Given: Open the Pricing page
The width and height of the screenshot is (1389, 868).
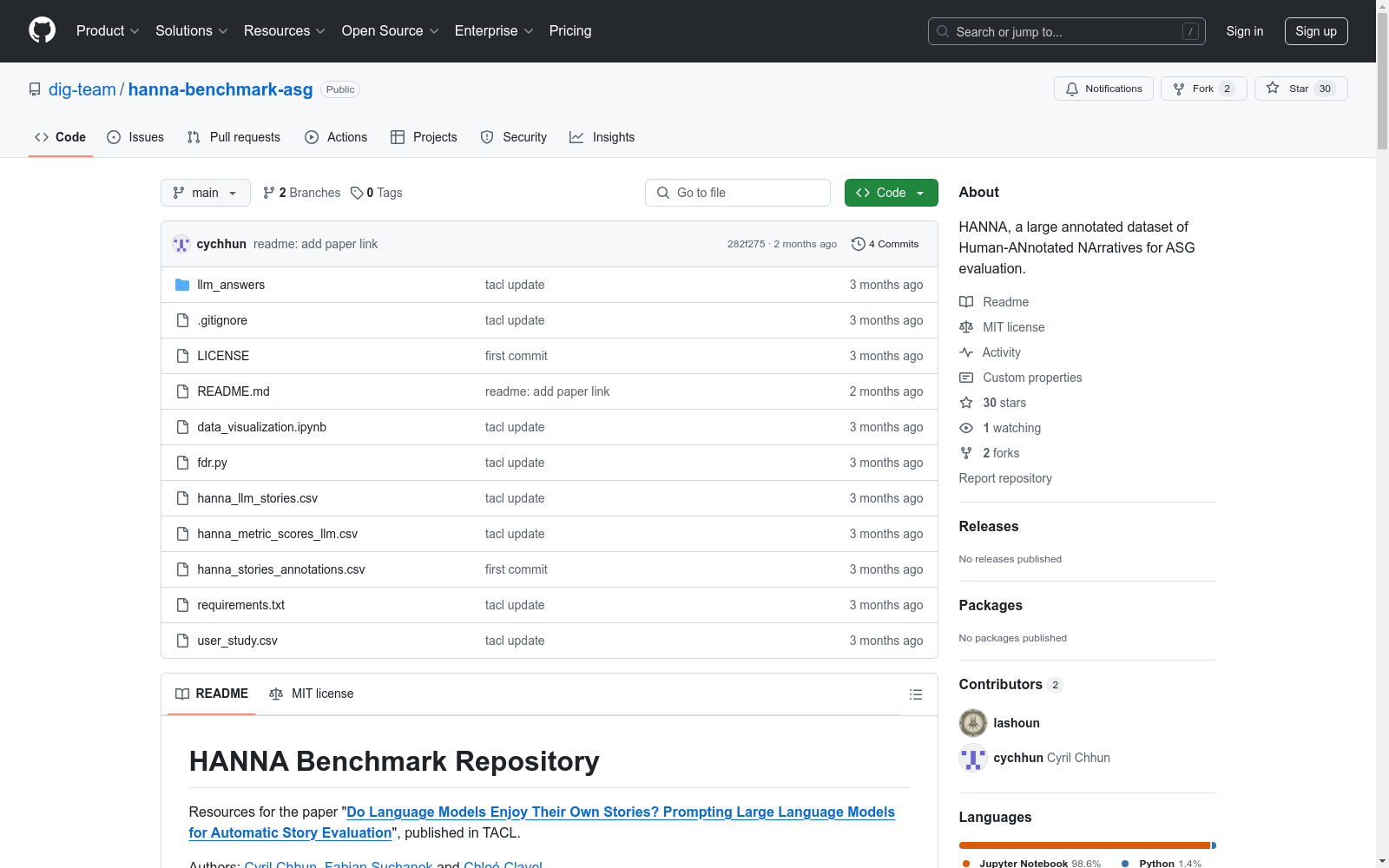Looking at the screenshot, I should click(570, 30).
